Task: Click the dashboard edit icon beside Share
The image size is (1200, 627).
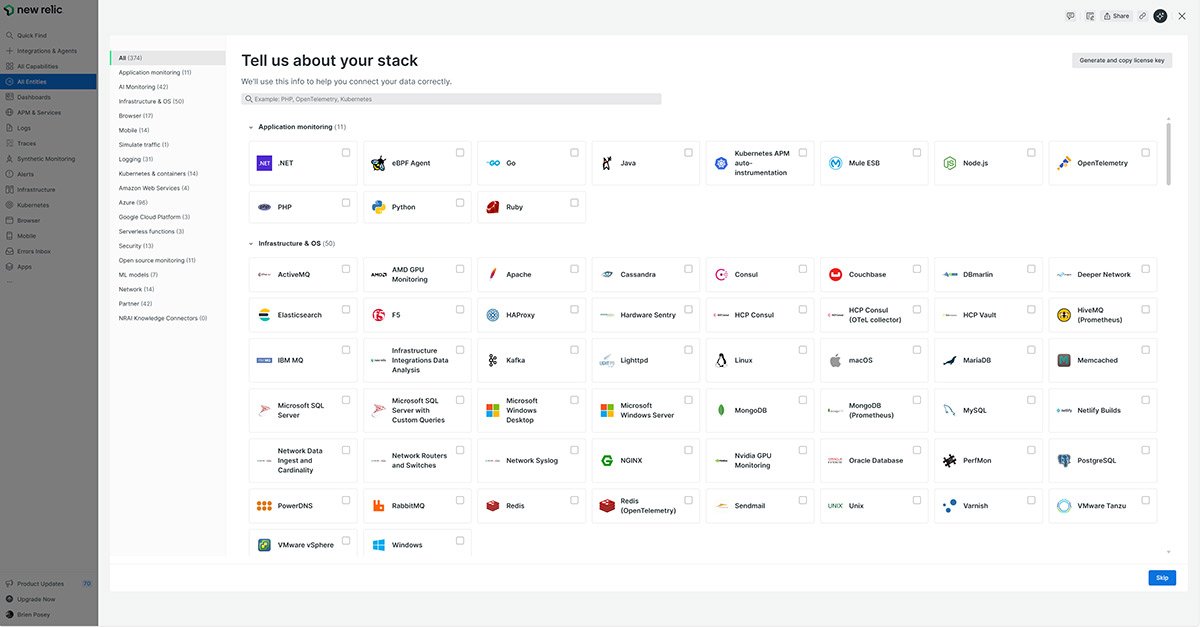Action: coord(1089,16)
